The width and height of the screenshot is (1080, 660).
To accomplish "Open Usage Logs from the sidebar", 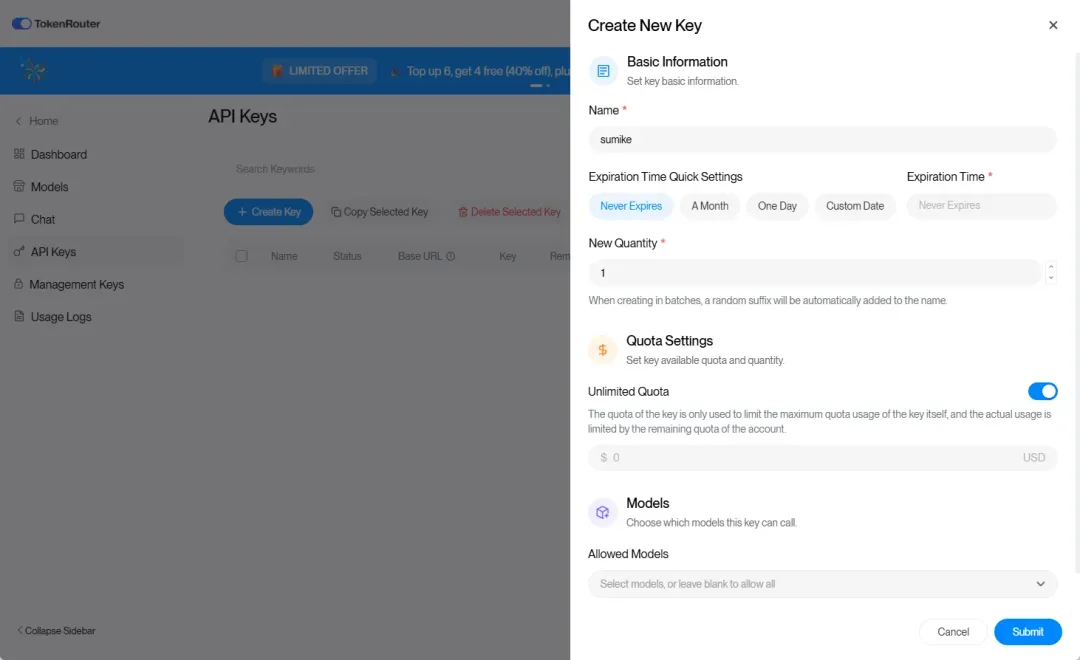I will pyautogui.click(x=61, y=317).
